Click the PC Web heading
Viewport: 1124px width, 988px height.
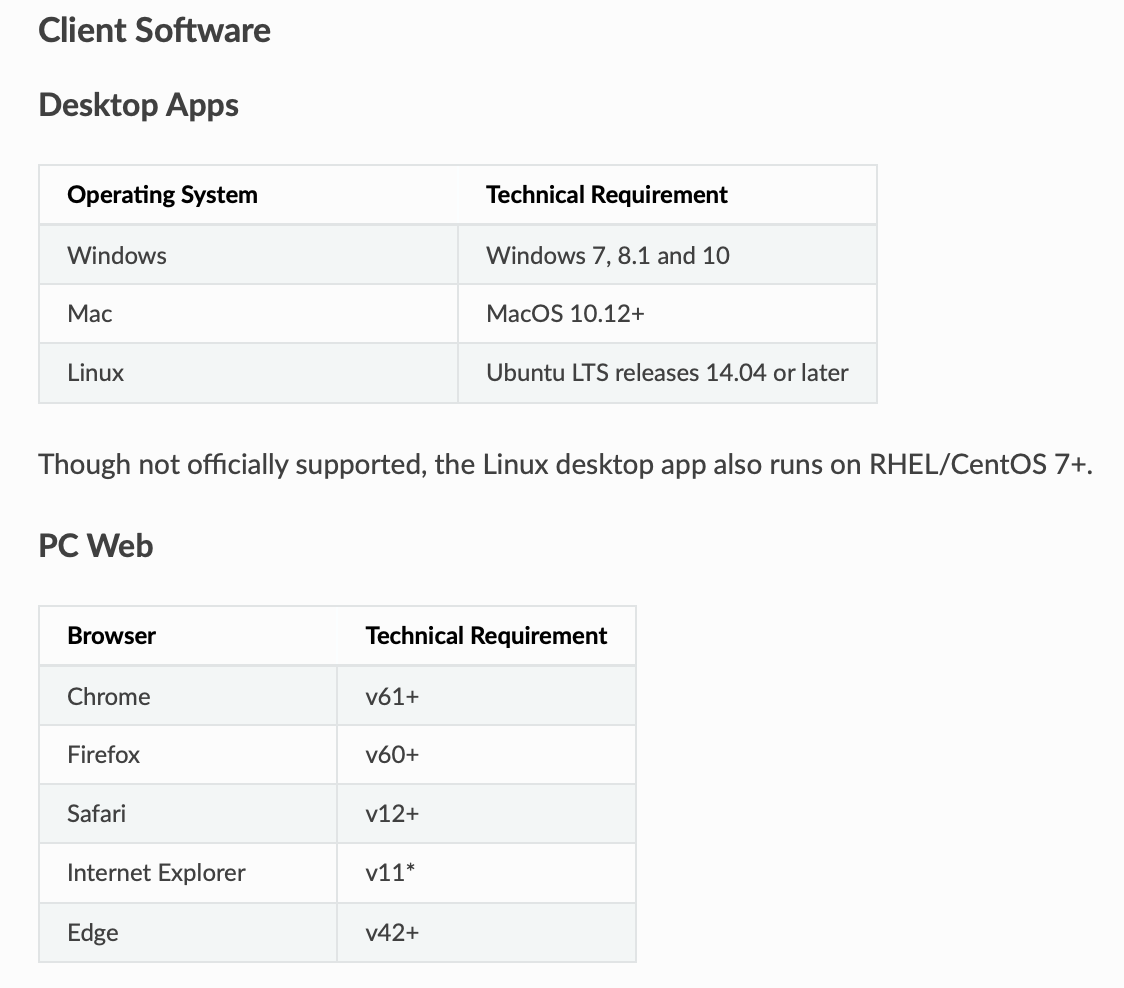(x=95, y=546)
